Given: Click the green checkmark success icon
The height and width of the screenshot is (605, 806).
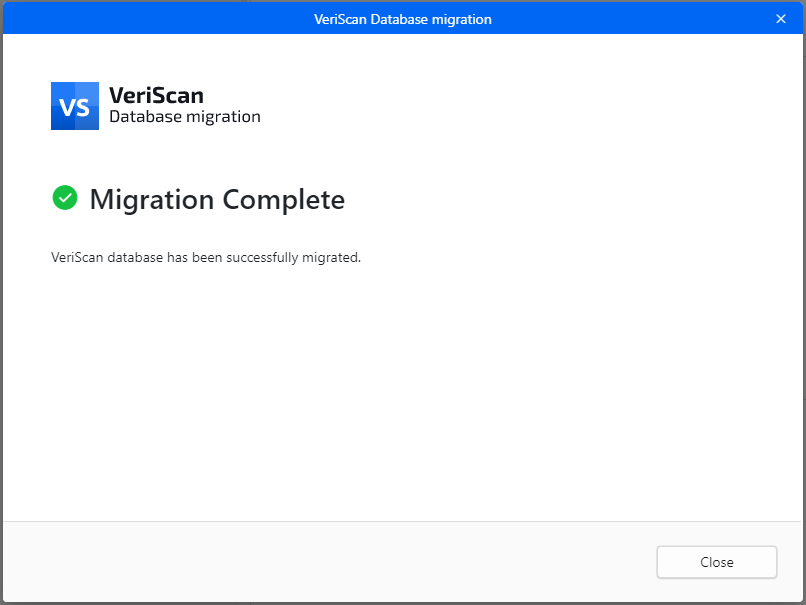Looking at the screenshot, I should [65, 198].
